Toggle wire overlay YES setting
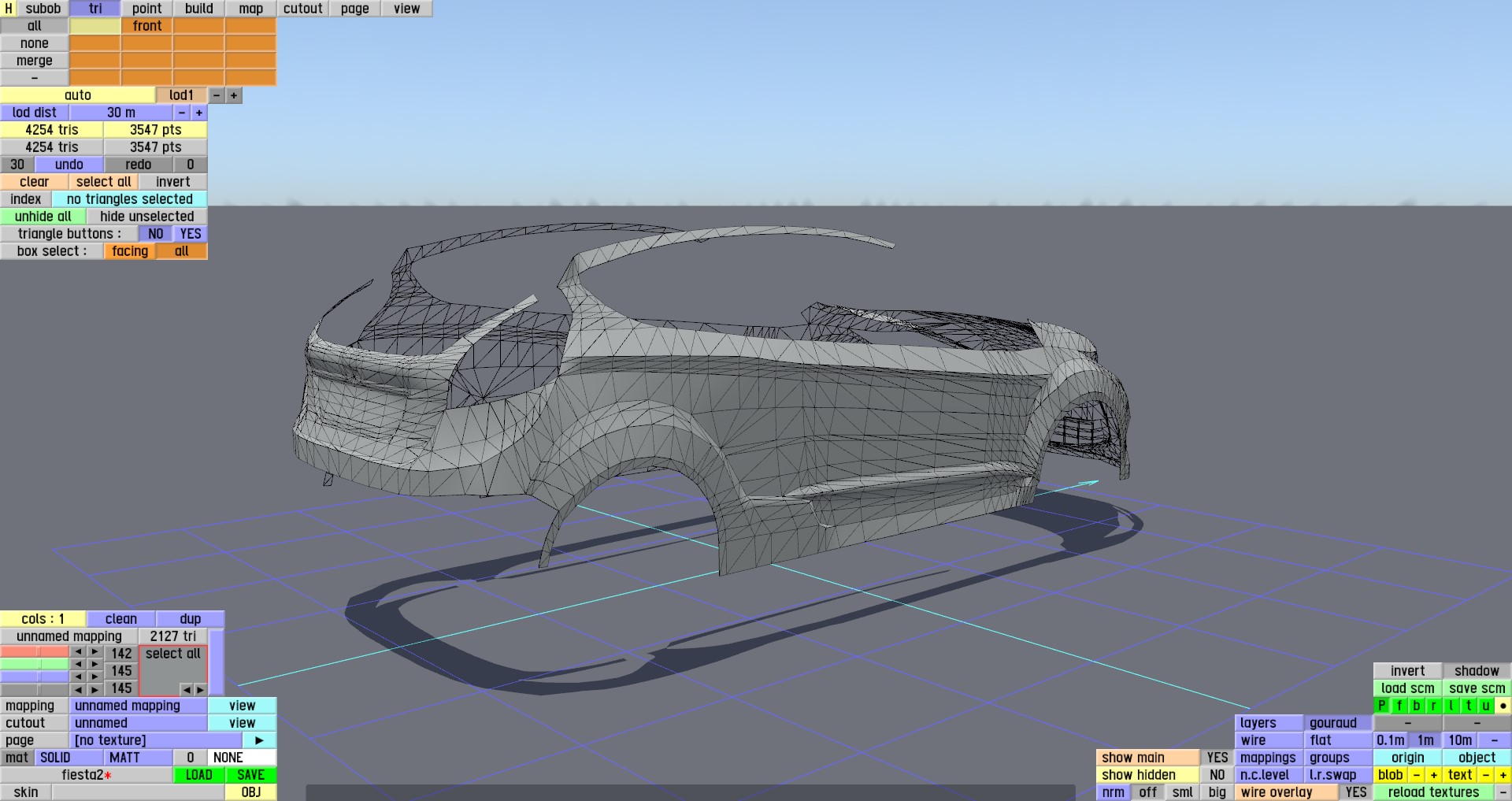 tap(1356, 792)
